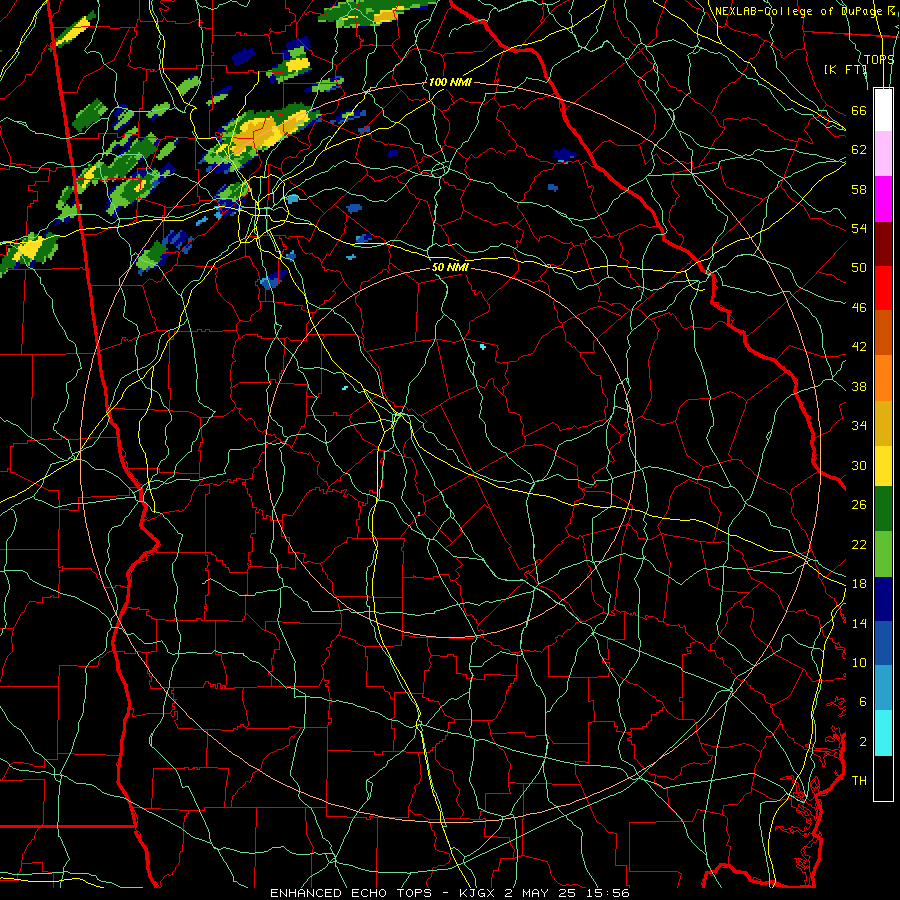Click the dark green legend swatch

883,509
